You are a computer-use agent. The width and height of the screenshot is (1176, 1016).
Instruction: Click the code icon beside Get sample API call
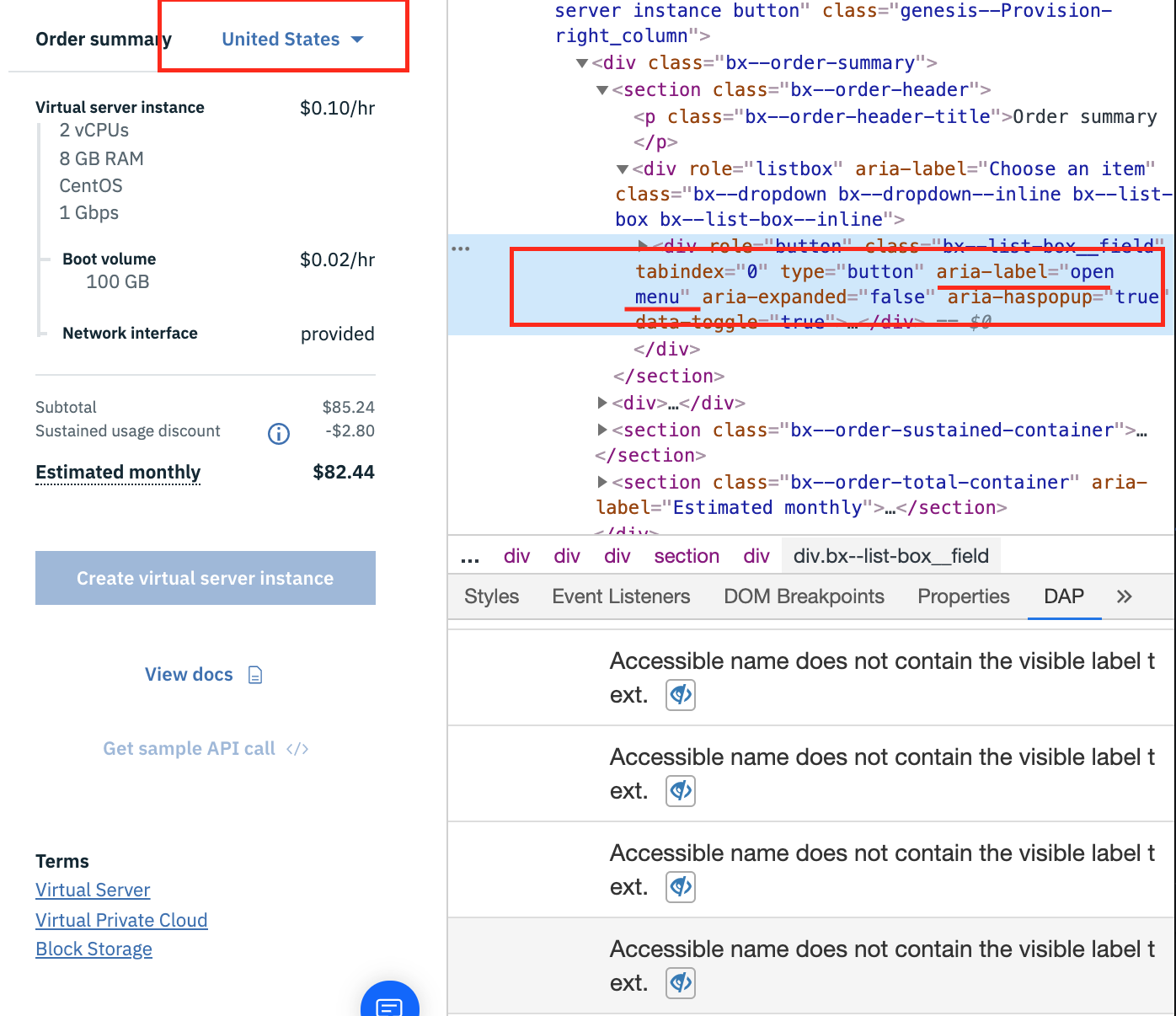tap(298, 748)
